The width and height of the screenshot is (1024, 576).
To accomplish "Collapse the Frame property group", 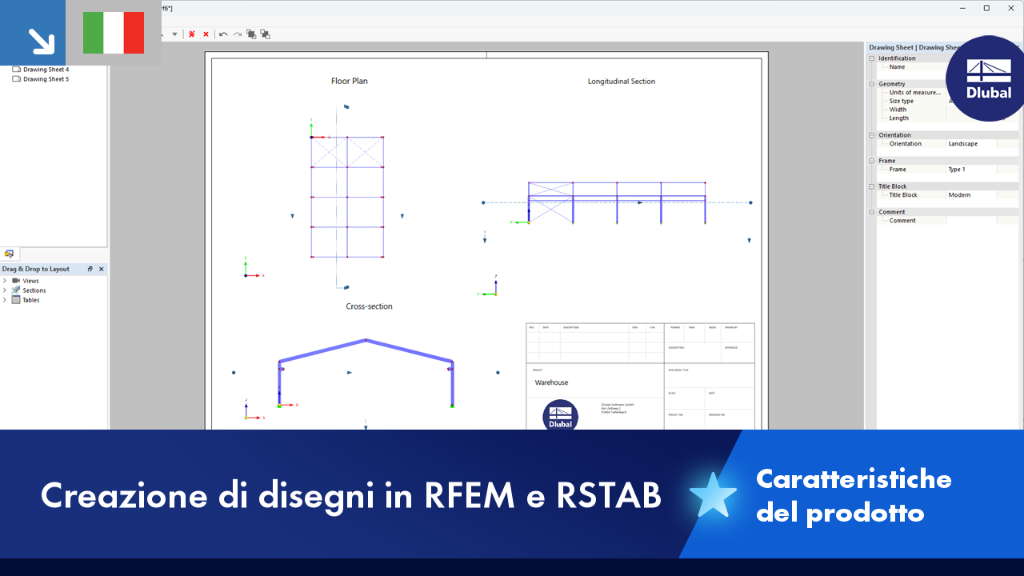I will coord(872,161).
